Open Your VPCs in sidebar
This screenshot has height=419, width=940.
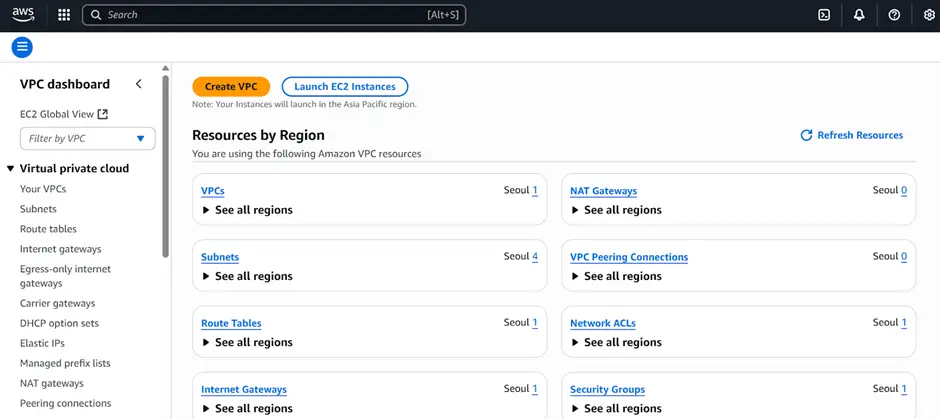point(43,189)
